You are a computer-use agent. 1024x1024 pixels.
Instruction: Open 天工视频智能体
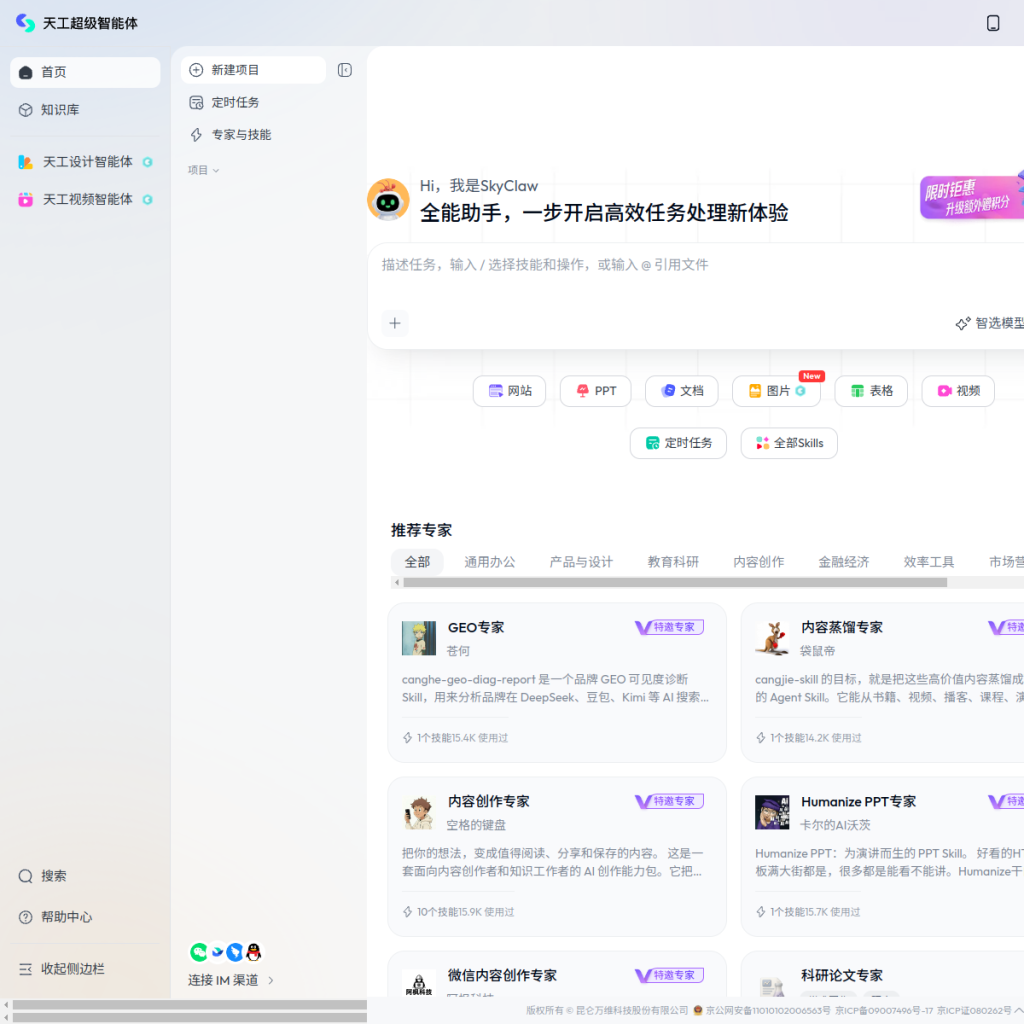[85, 200]
